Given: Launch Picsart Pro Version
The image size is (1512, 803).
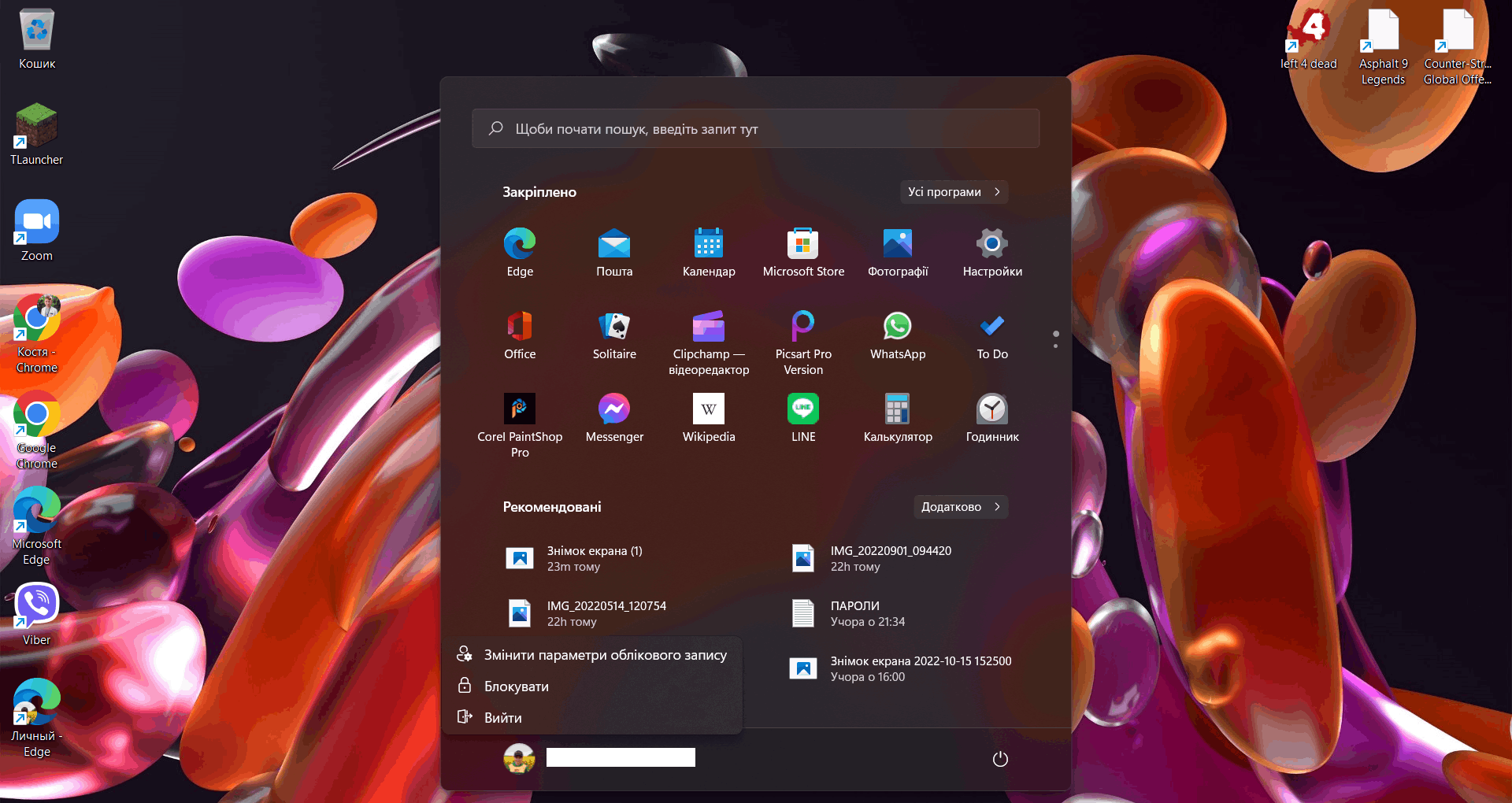Looking at the screenshot, I should click(x=803, y=343).
